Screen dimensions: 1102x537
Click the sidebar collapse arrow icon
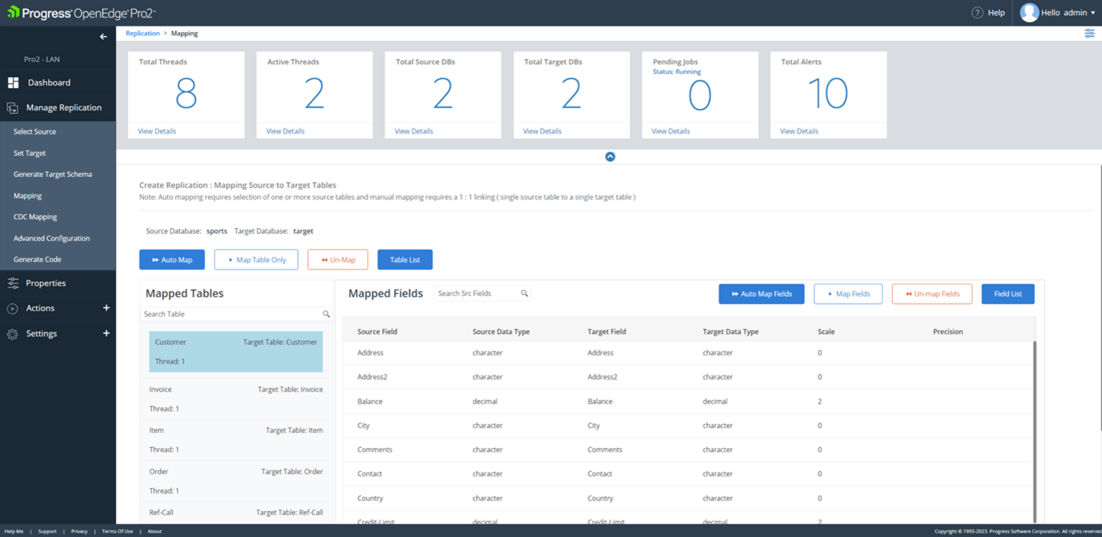click(103, 37)
